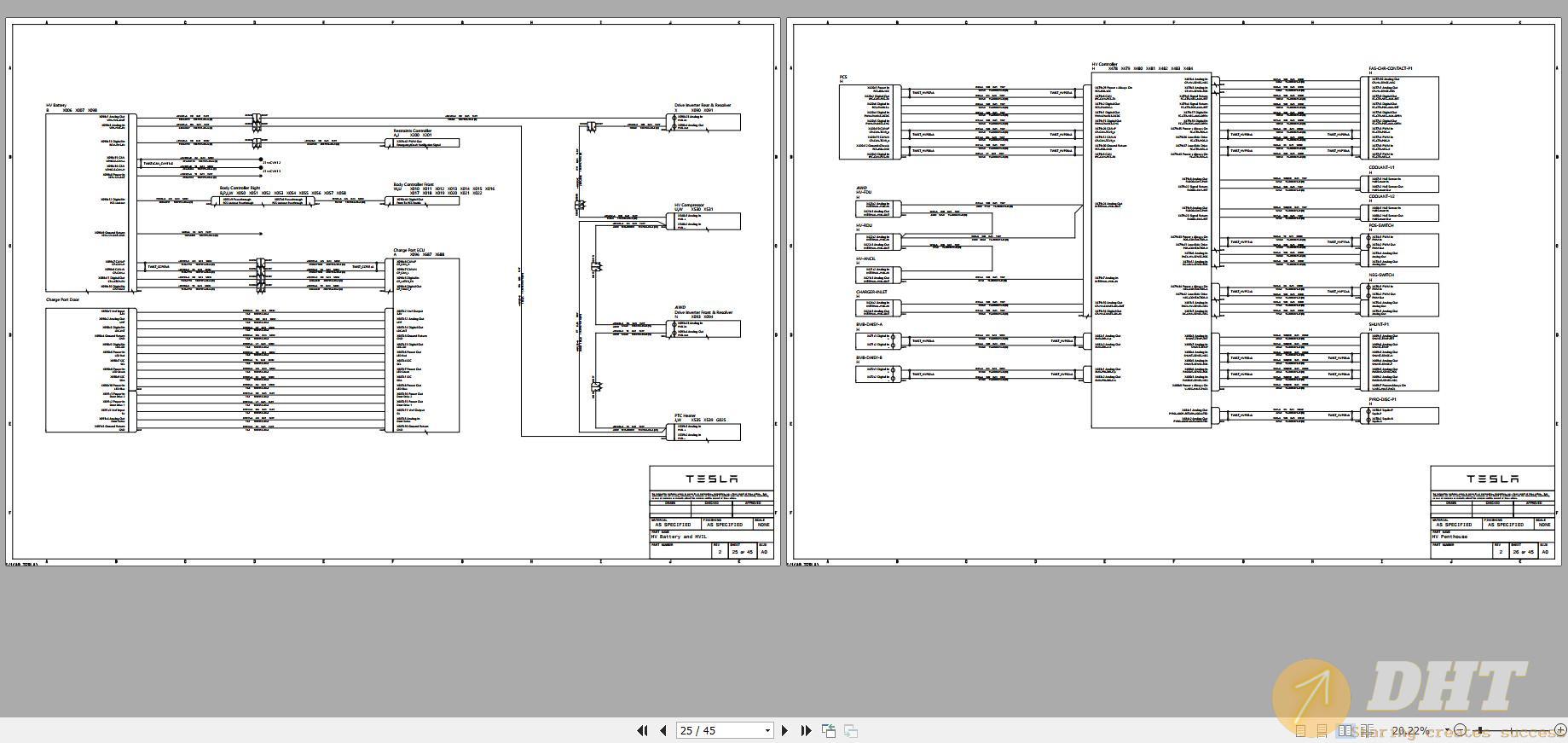Click the 'Body Controller Front' label
The width and height of the screenshot is (1568, 743).
[414, 184]
